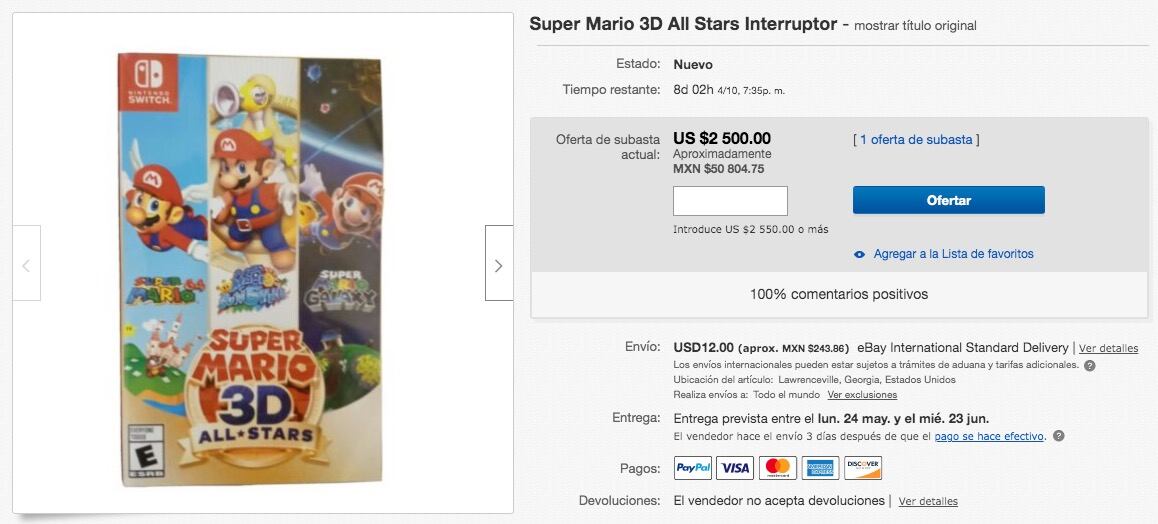Click 'mostrar título original' link
Screen dimensions: 1158x524
(915, 25)
